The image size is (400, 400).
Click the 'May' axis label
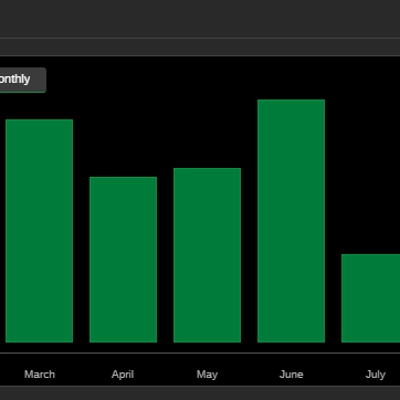(x=207, y=375)
